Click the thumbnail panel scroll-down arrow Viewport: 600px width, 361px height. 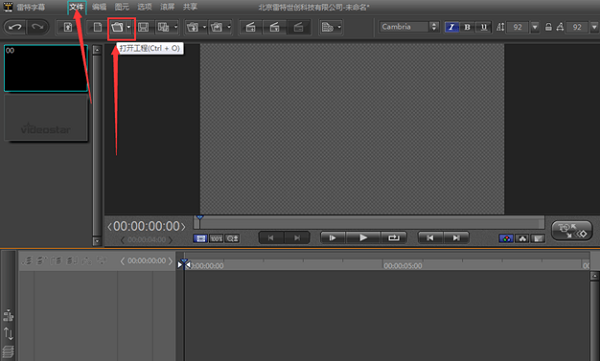coord(97,241)
